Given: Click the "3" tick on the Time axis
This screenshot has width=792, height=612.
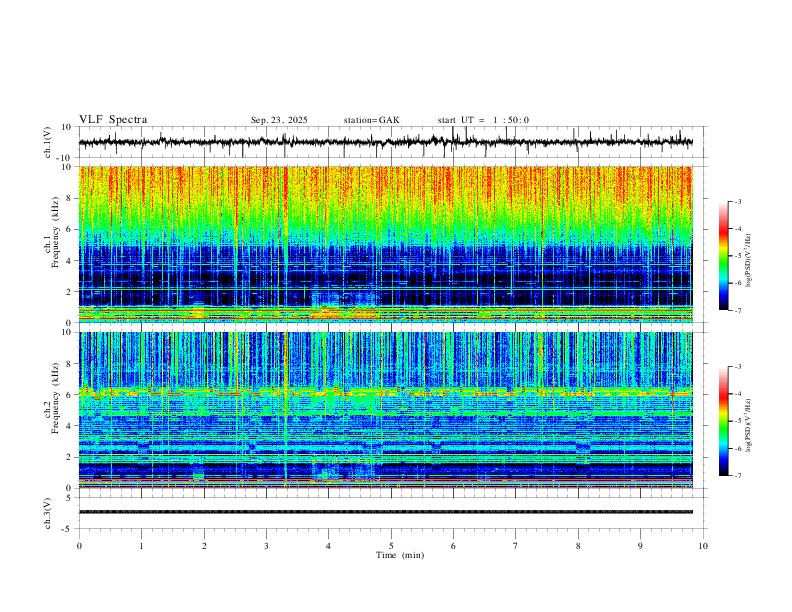Looking at the screenshot, I should click(x=266, y=546).
